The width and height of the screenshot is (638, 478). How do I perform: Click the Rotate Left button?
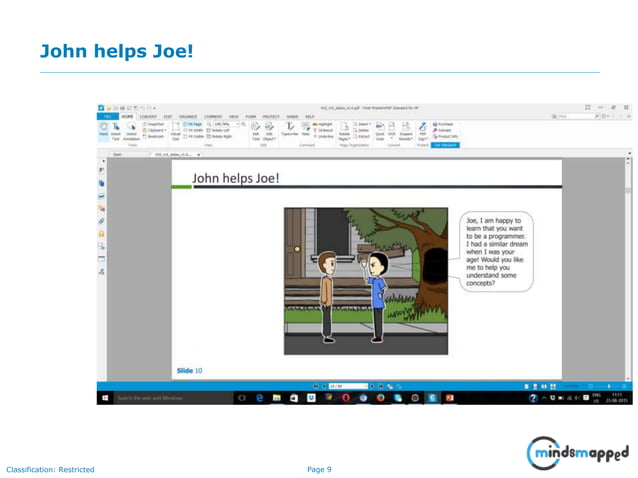pyautogui.click(x=218, y=130)
